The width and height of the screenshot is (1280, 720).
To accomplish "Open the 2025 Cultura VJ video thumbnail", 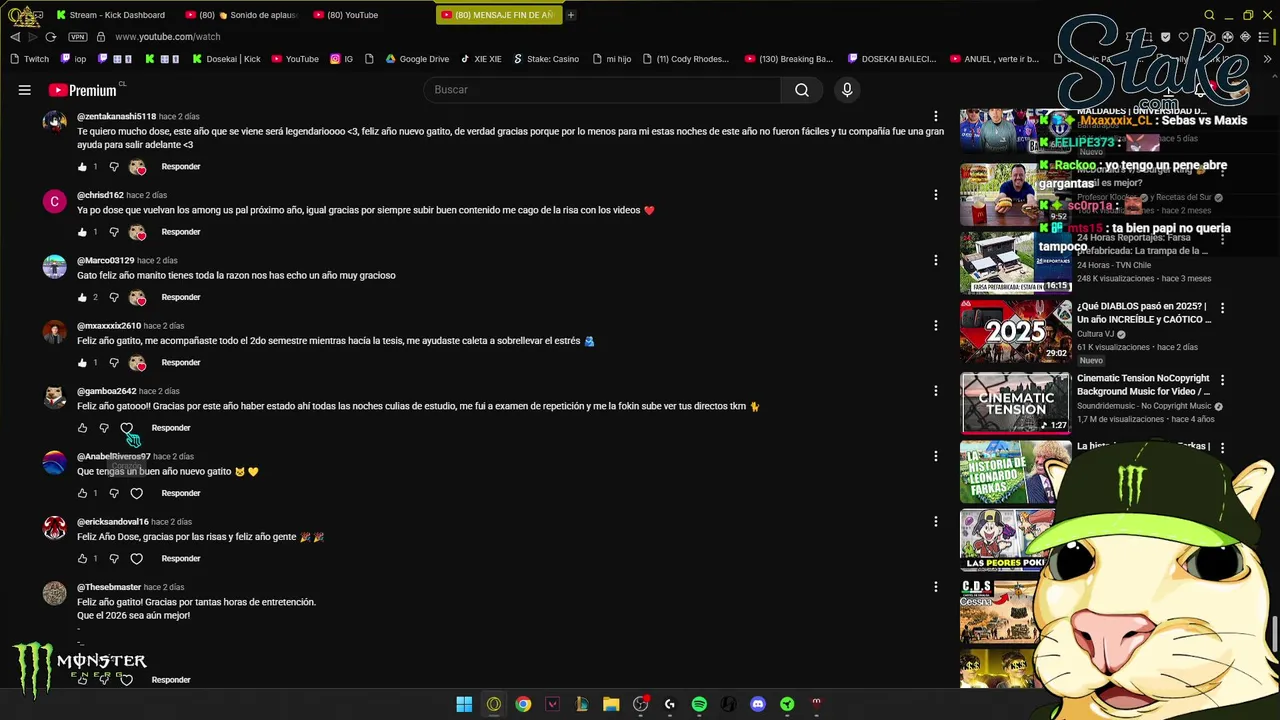I will (1015, 332).
